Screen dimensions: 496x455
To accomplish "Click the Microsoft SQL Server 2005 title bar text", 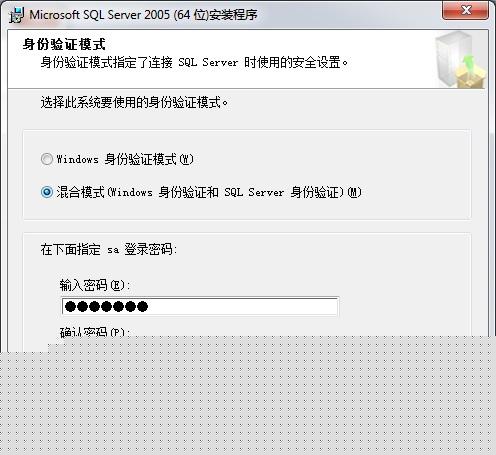I will pos(143,15).
